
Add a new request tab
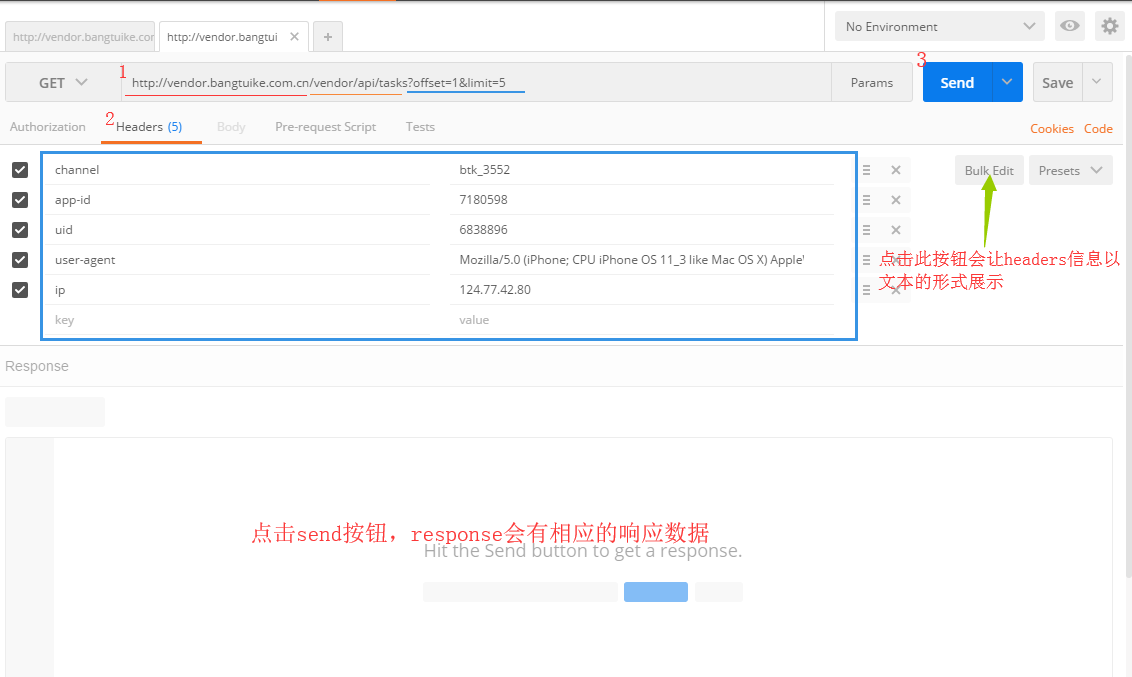328,37
